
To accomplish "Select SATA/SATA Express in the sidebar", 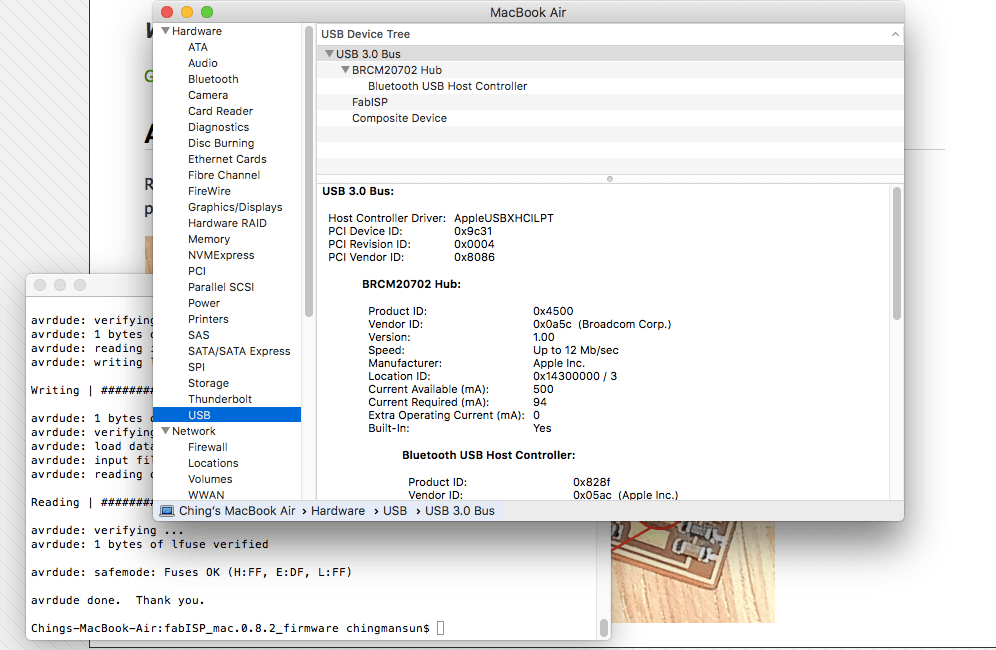I will coord(239,351).
